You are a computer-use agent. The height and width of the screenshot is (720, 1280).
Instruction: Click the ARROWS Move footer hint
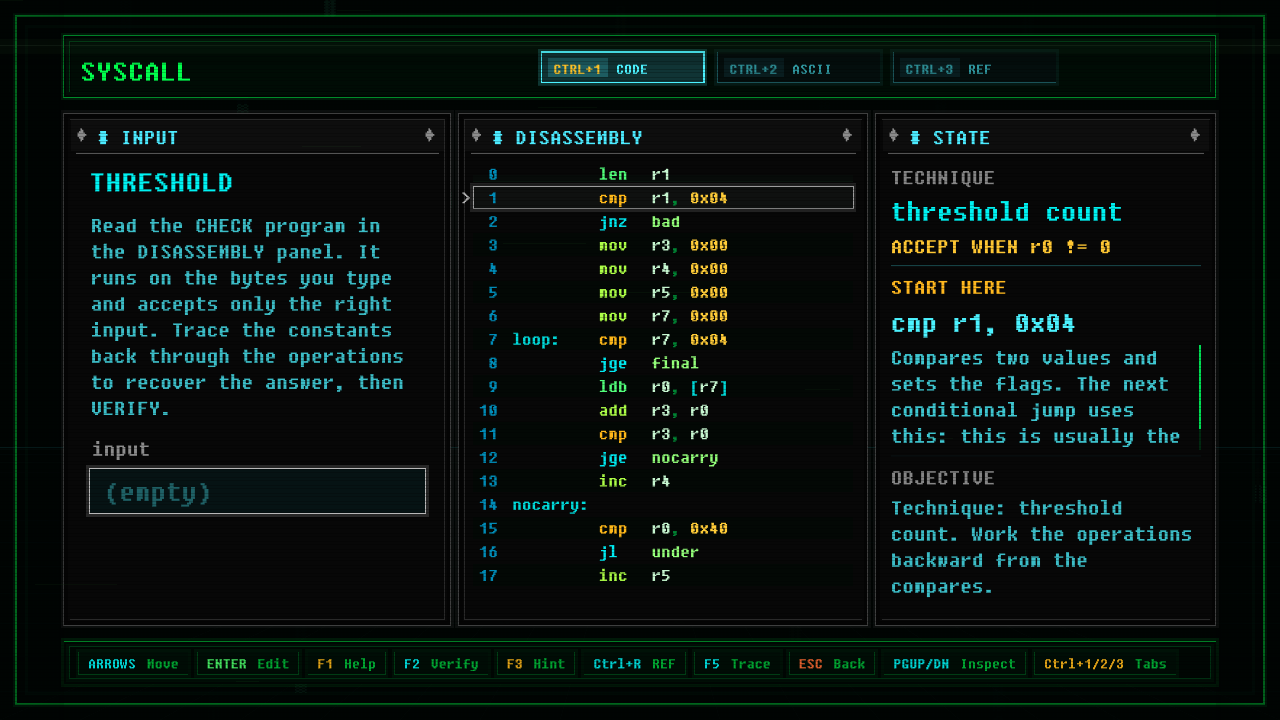(133, 663)
